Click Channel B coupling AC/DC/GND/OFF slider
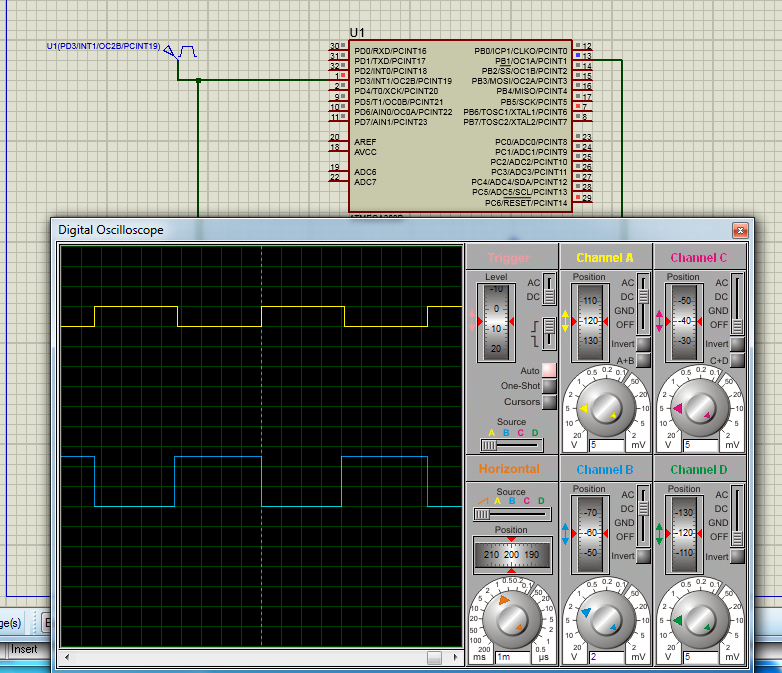Viewport: 782px width, 673px height. 643,516
